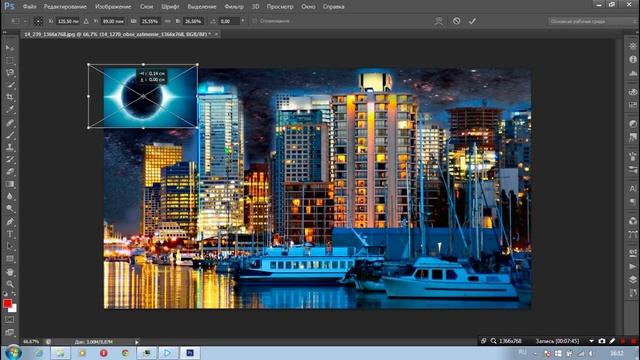The height and width of the screenshot is (360, 640).
Task: Open the 3D menu
Action: (256, 7)
